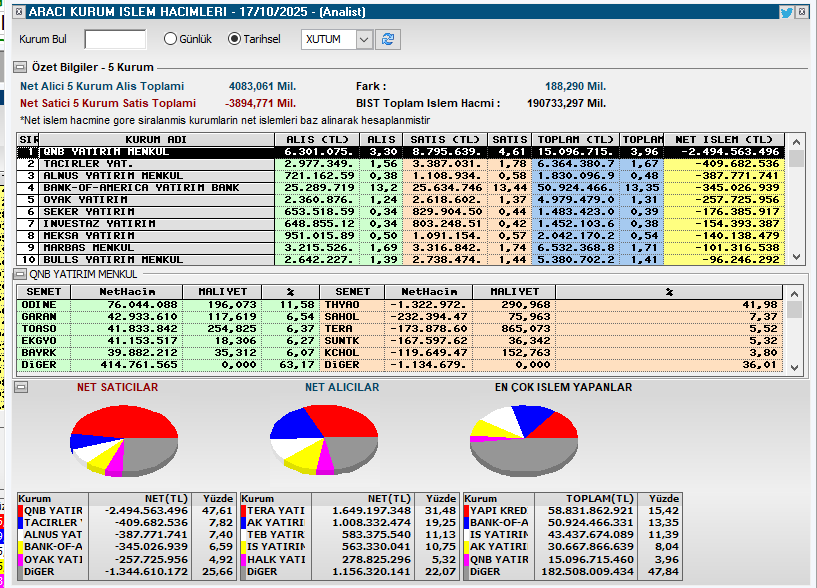Collapse the QNB YATIRIM MENKUL section
Screen dimensions: 817x588
tap(20, 274)
